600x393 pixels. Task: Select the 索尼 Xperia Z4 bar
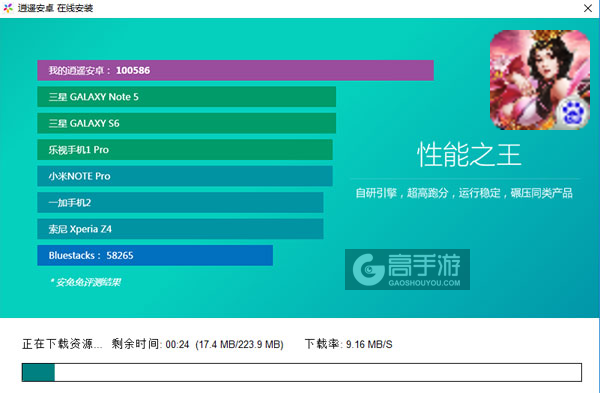(180, 229)
